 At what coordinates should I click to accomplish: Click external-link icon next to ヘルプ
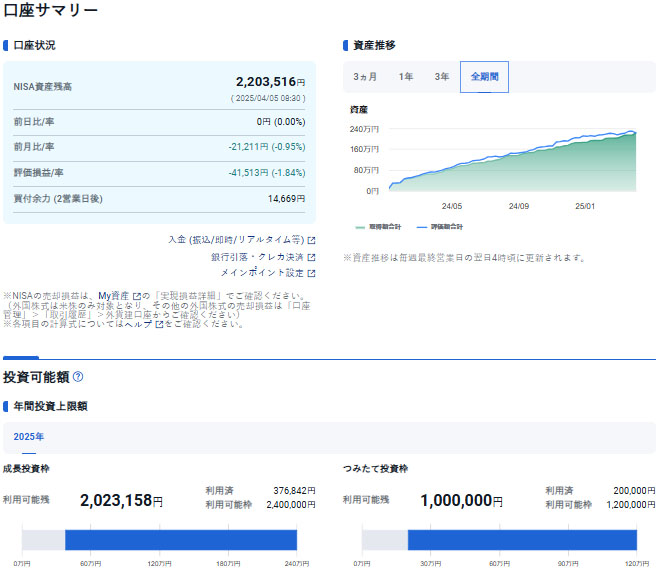click(x=159, y=324)
